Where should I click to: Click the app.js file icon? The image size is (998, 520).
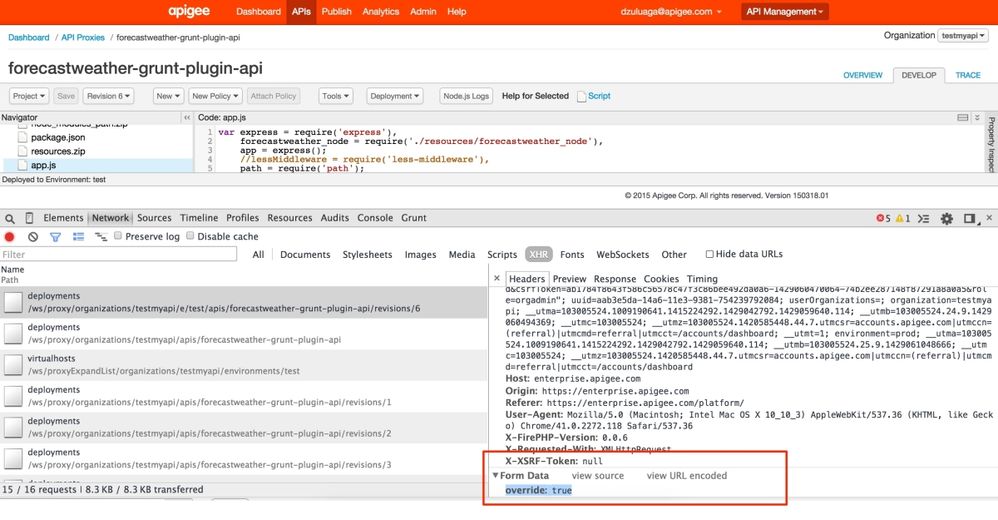tap(23, 165)
